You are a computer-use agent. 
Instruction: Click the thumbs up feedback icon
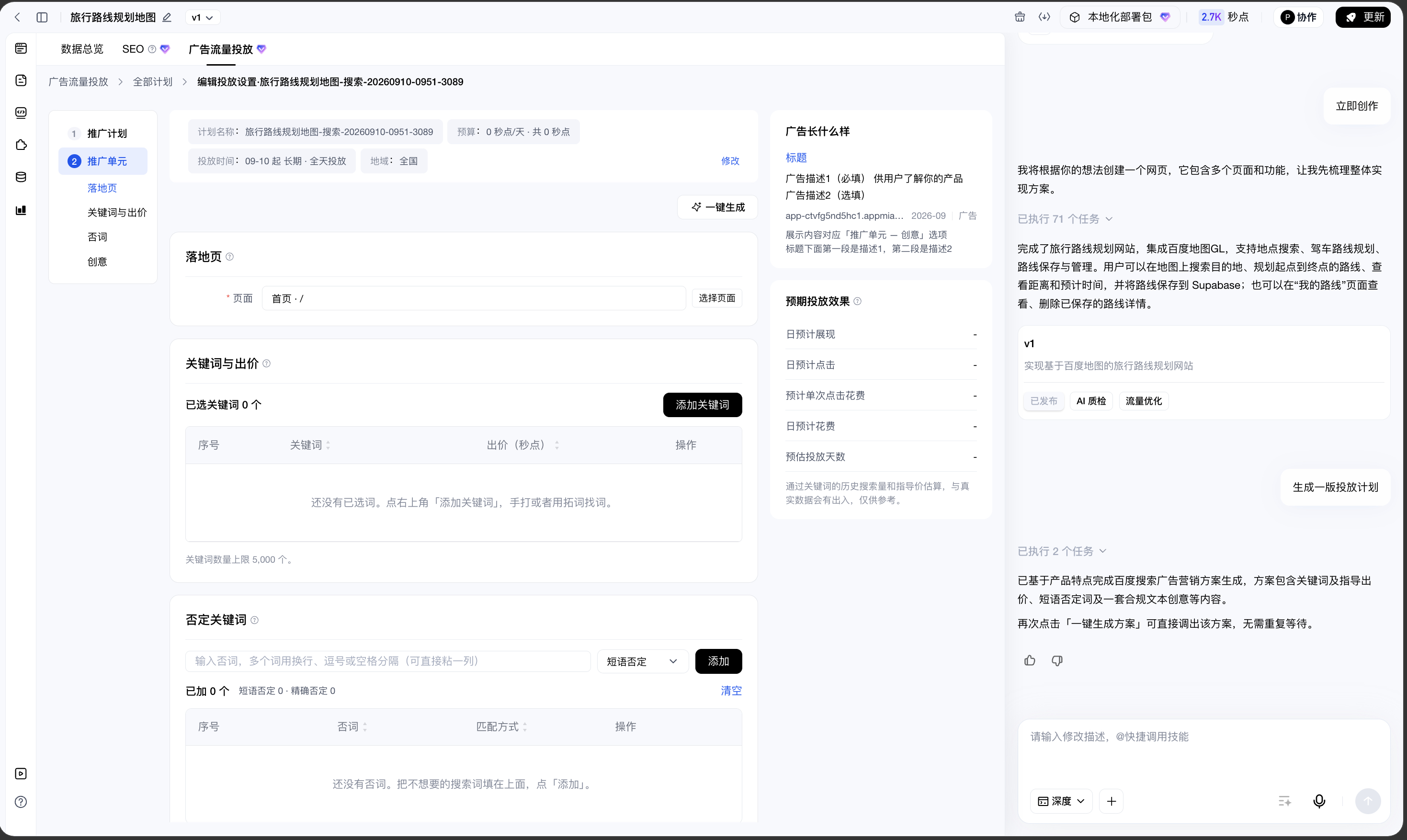pyautogui.click(x=1030, y=660)
